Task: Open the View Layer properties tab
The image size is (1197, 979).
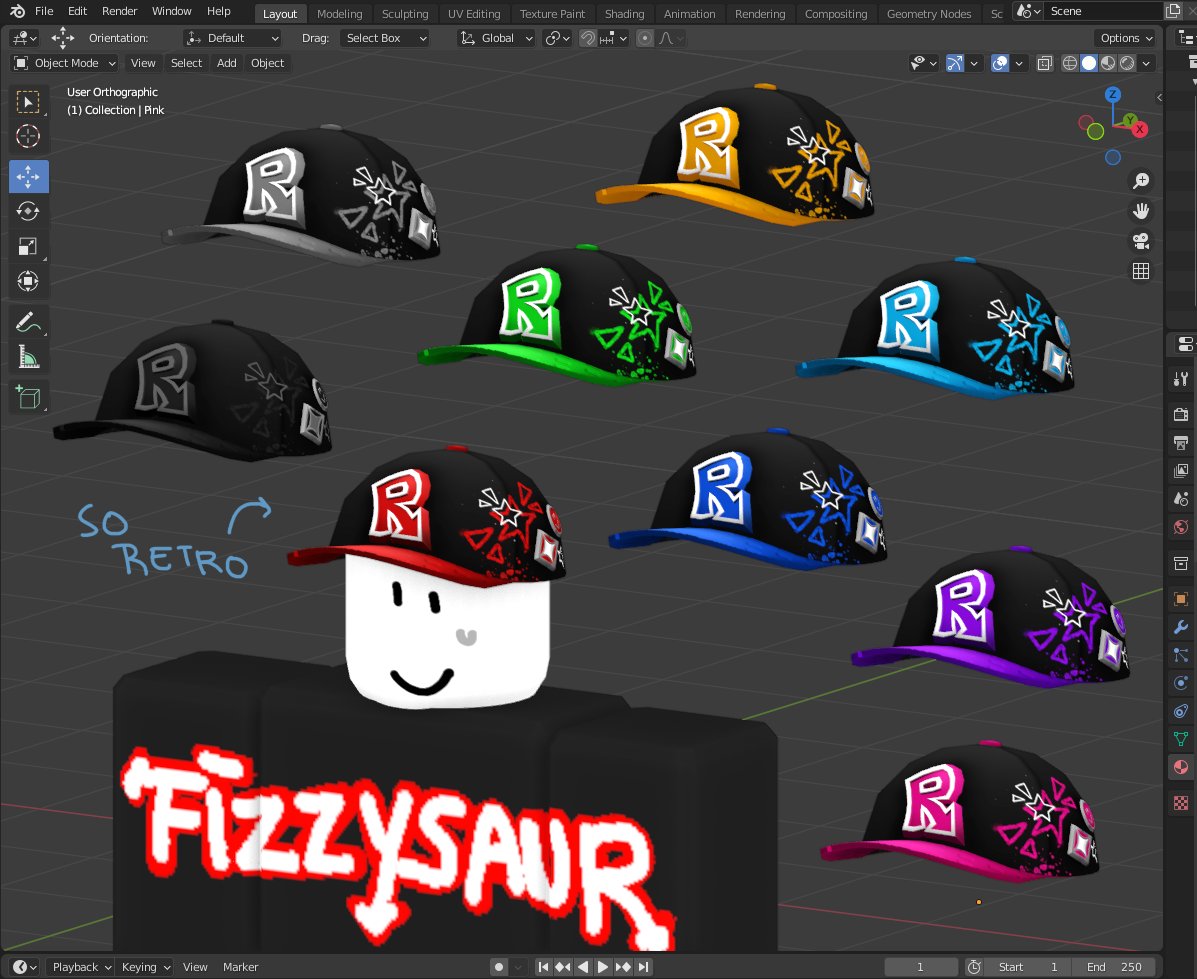Action: coord(1181,471)
